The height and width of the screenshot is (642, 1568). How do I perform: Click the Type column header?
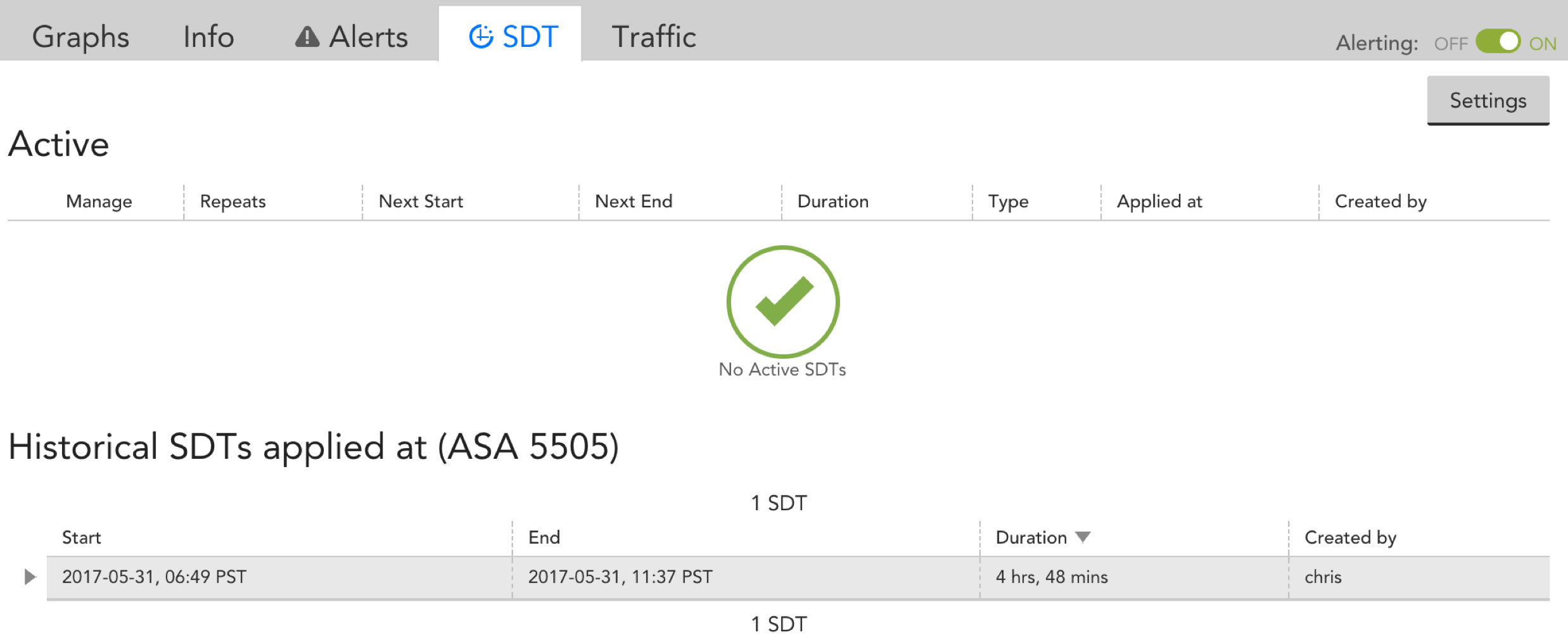click(x=1008, y=202)
